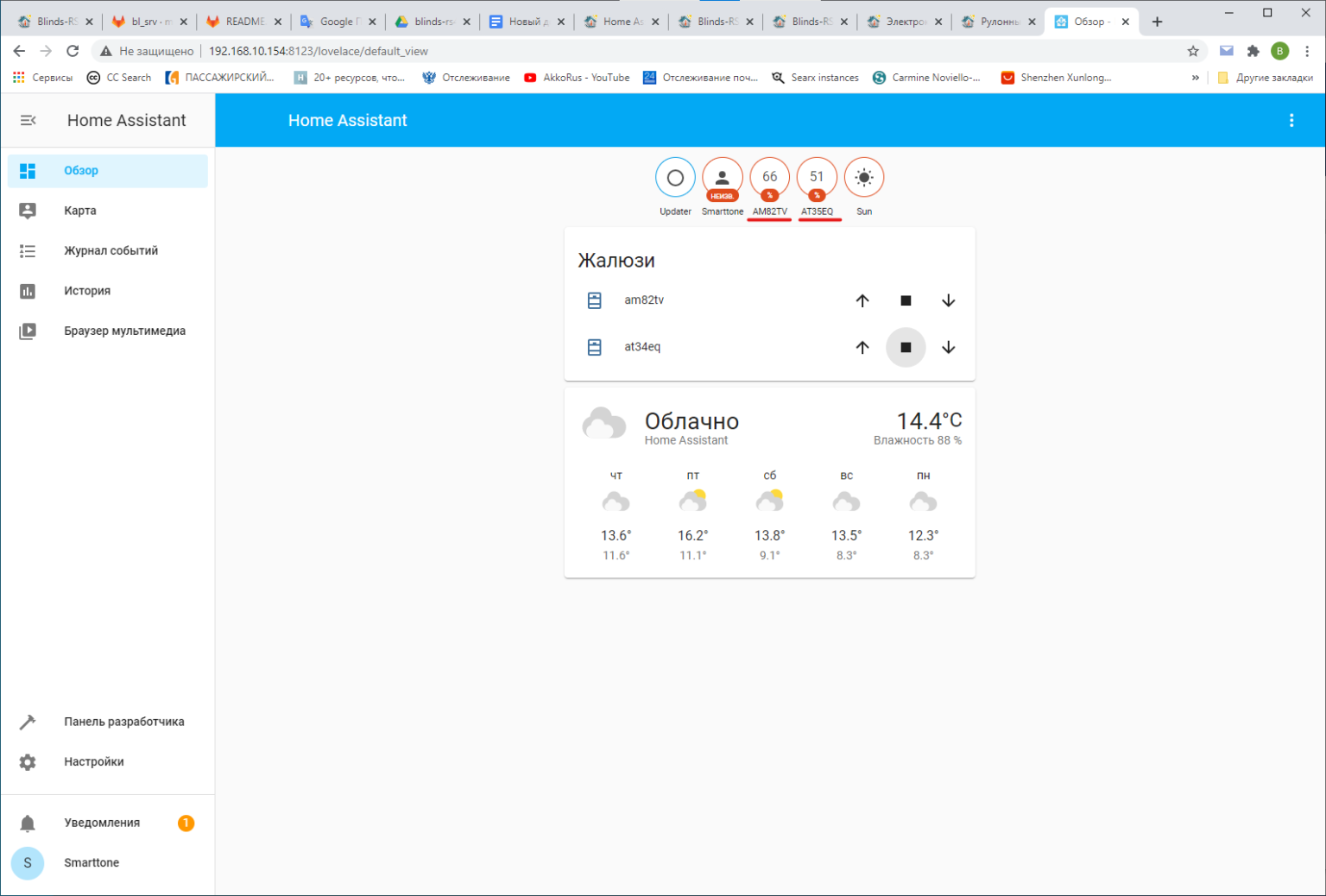Open Сервисы apps shortcut
This screenshot has height=896, width=1326.
tap(43, 78)
